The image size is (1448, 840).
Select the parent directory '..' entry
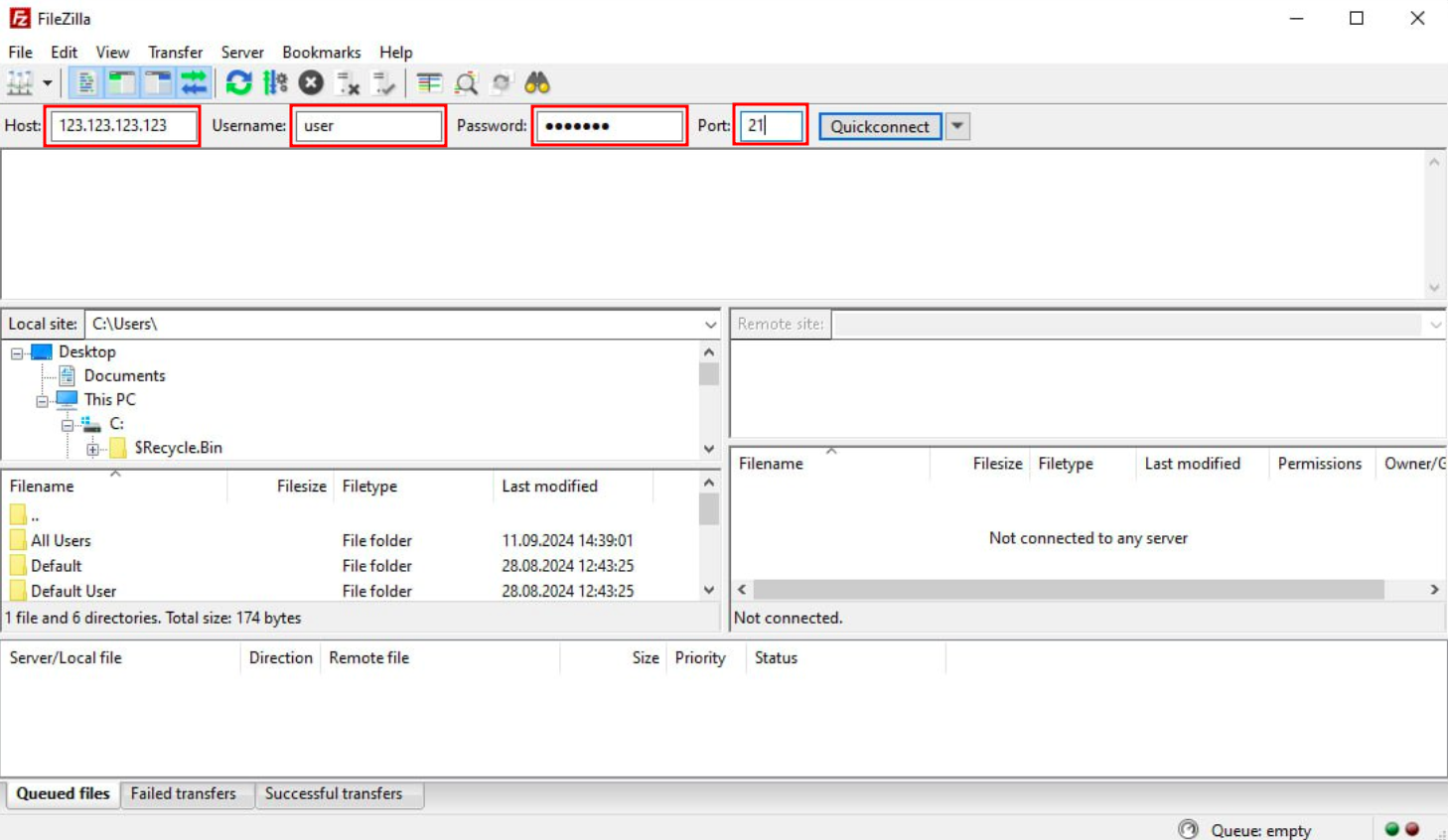click(x=350, y=516)
